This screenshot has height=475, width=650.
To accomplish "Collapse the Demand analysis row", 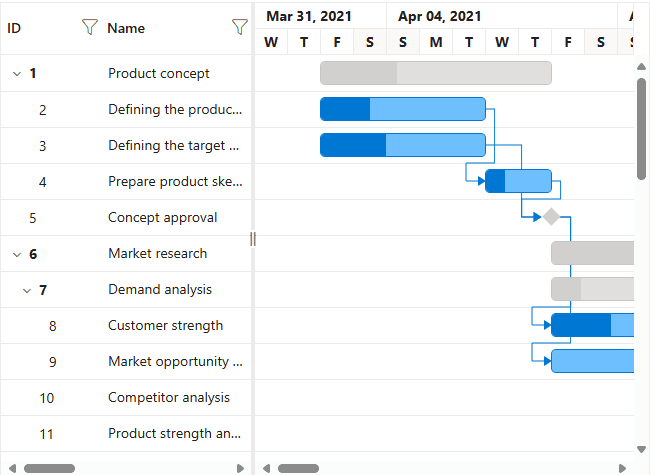I will (27, 290).
